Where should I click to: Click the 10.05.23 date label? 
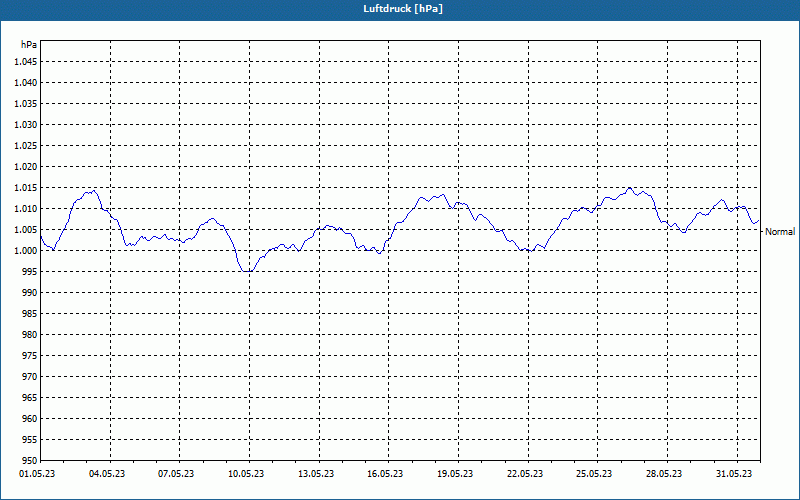pos(246,474)
